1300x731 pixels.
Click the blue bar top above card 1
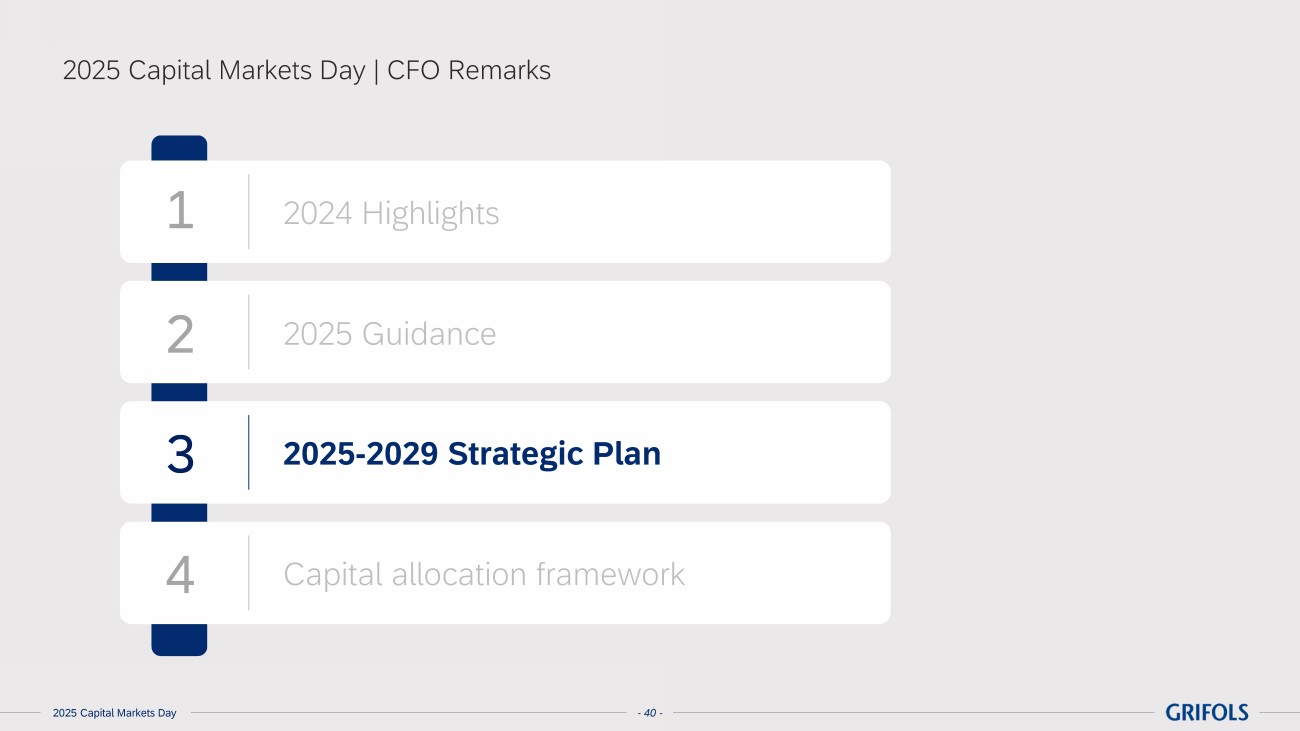click(179, 148)
